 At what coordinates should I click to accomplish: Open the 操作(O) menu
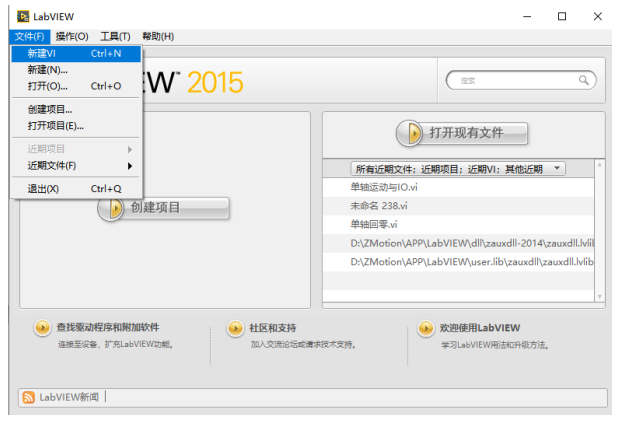coord(72,37)
